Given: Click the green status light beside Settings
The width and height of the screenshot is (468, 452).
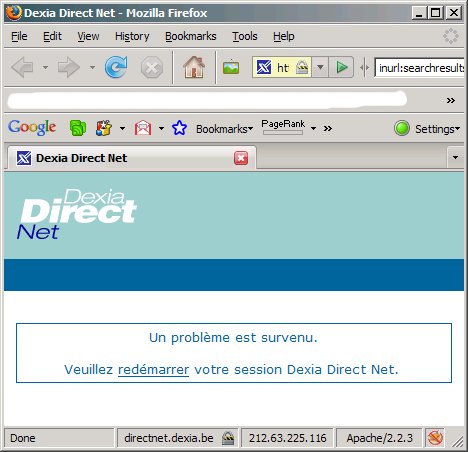Looking at the screenshot, I should (402, 128).
